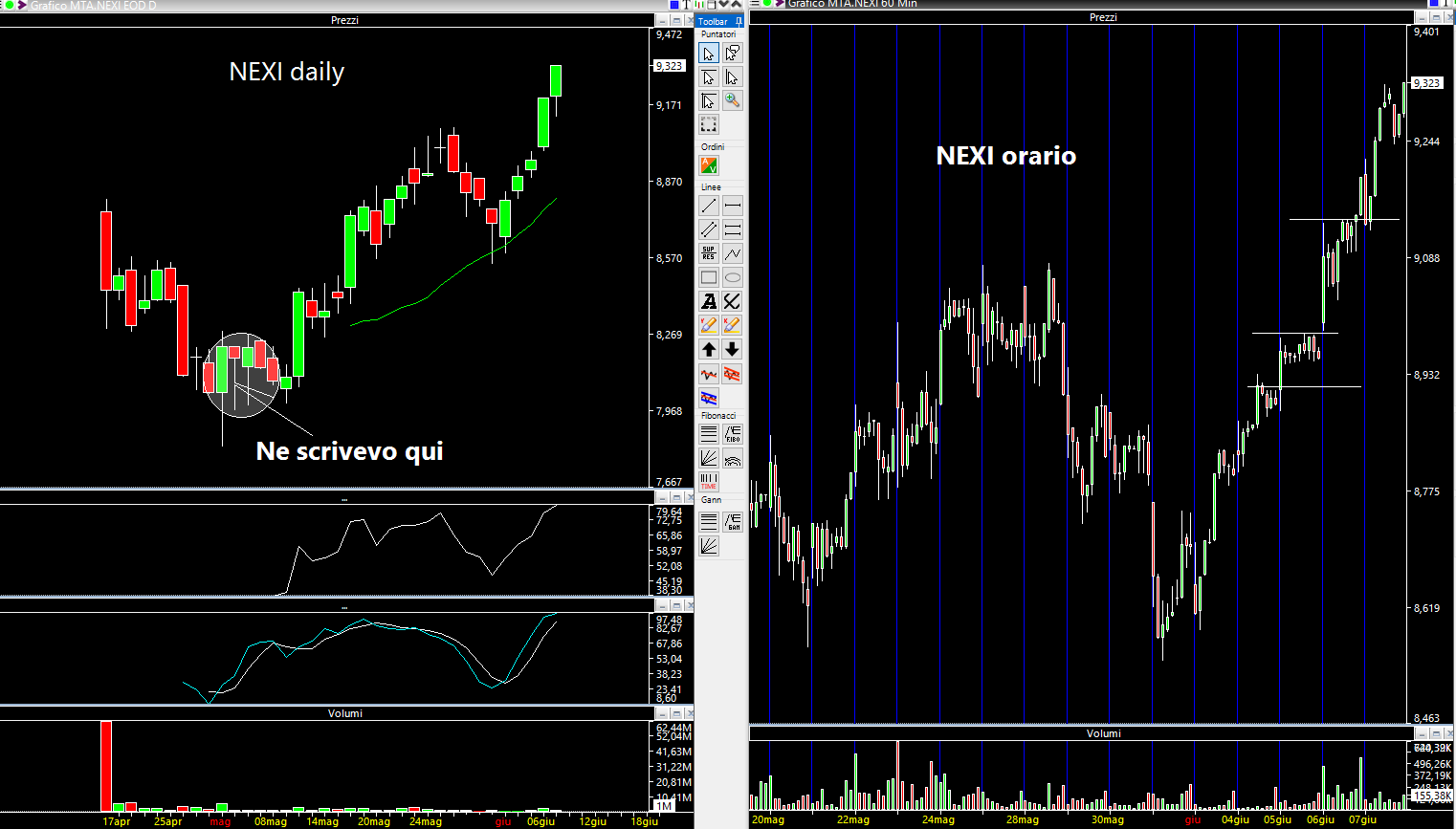Select the single regression line tool
The image size is (1456, 829).
coord(709,375)
